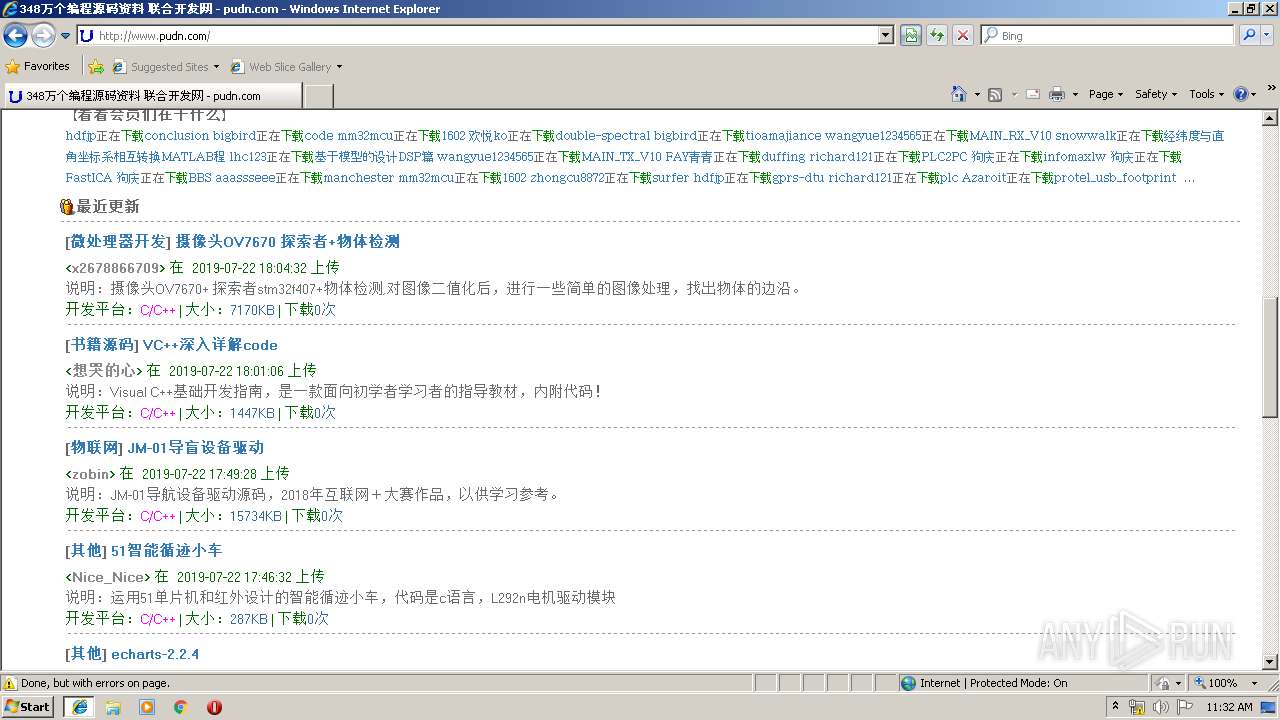Image resolution: width=1280 pixels, height=720 pixels.
Task: Open user Nice_Nice profile link
Action: pos(108,577)
